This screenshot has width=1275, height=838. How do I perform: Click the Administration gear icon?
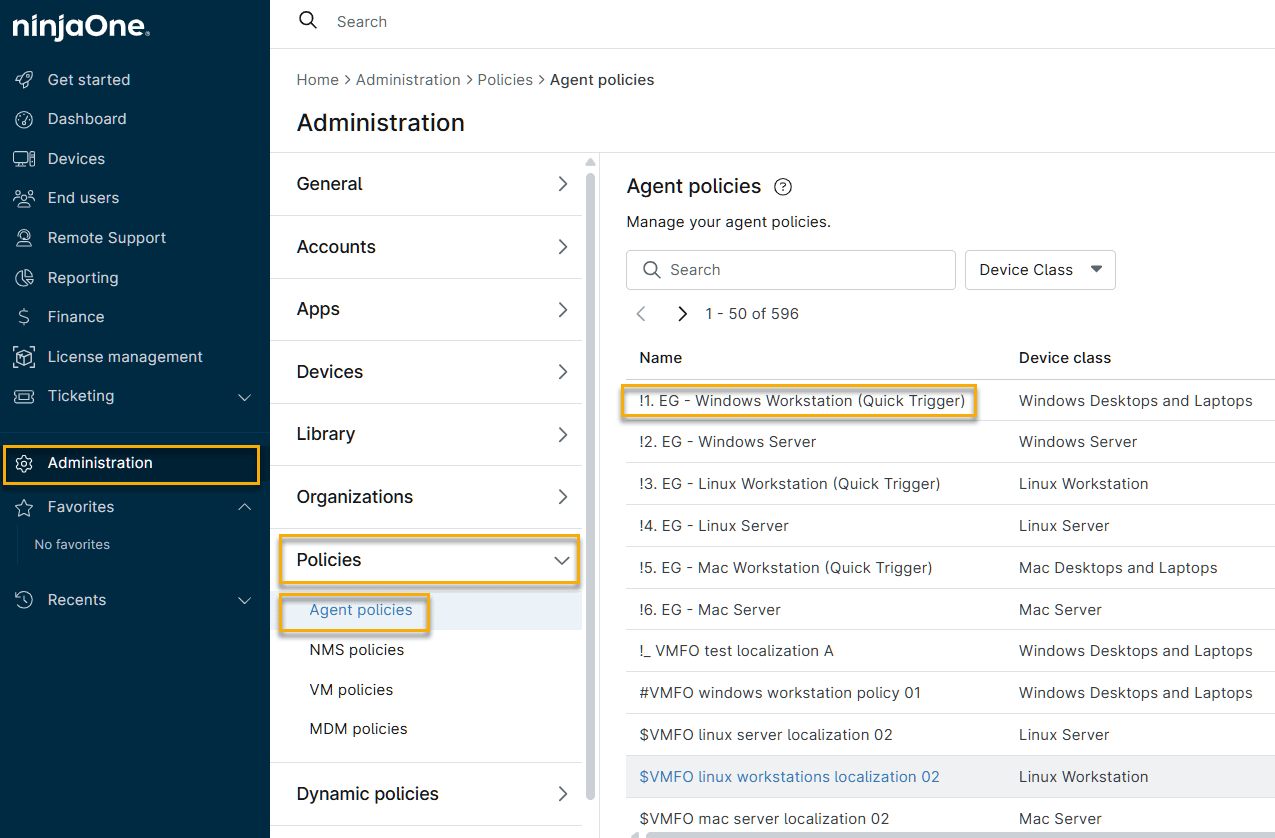[25, 463]
